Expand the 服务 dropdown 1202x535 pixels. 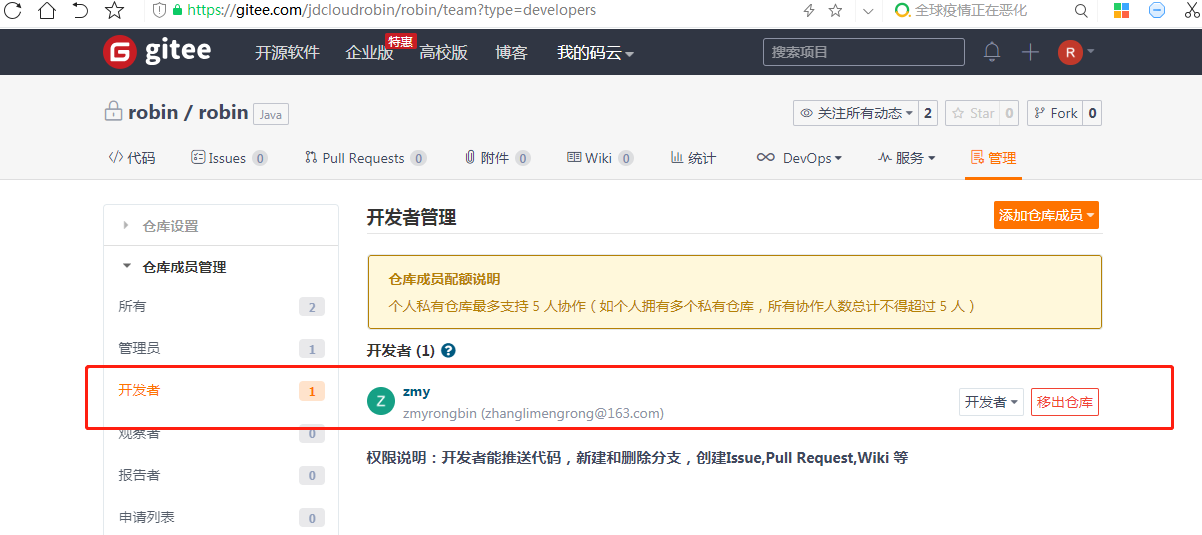point(906,158)
